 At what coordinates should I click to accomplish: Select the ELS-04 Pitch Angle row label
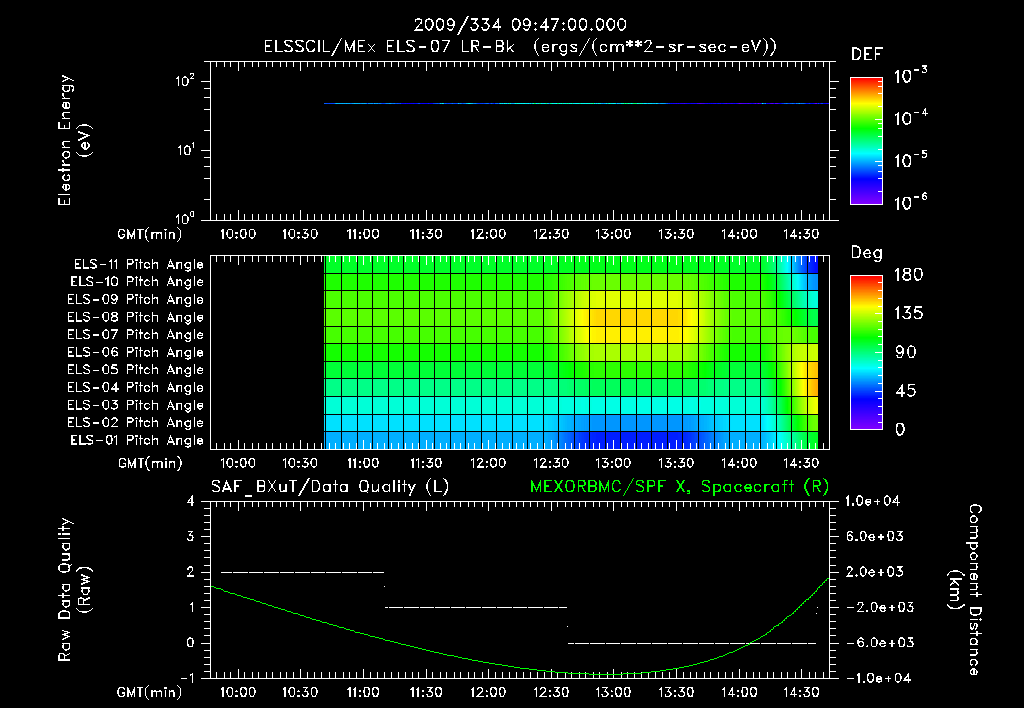pos(136,387)
